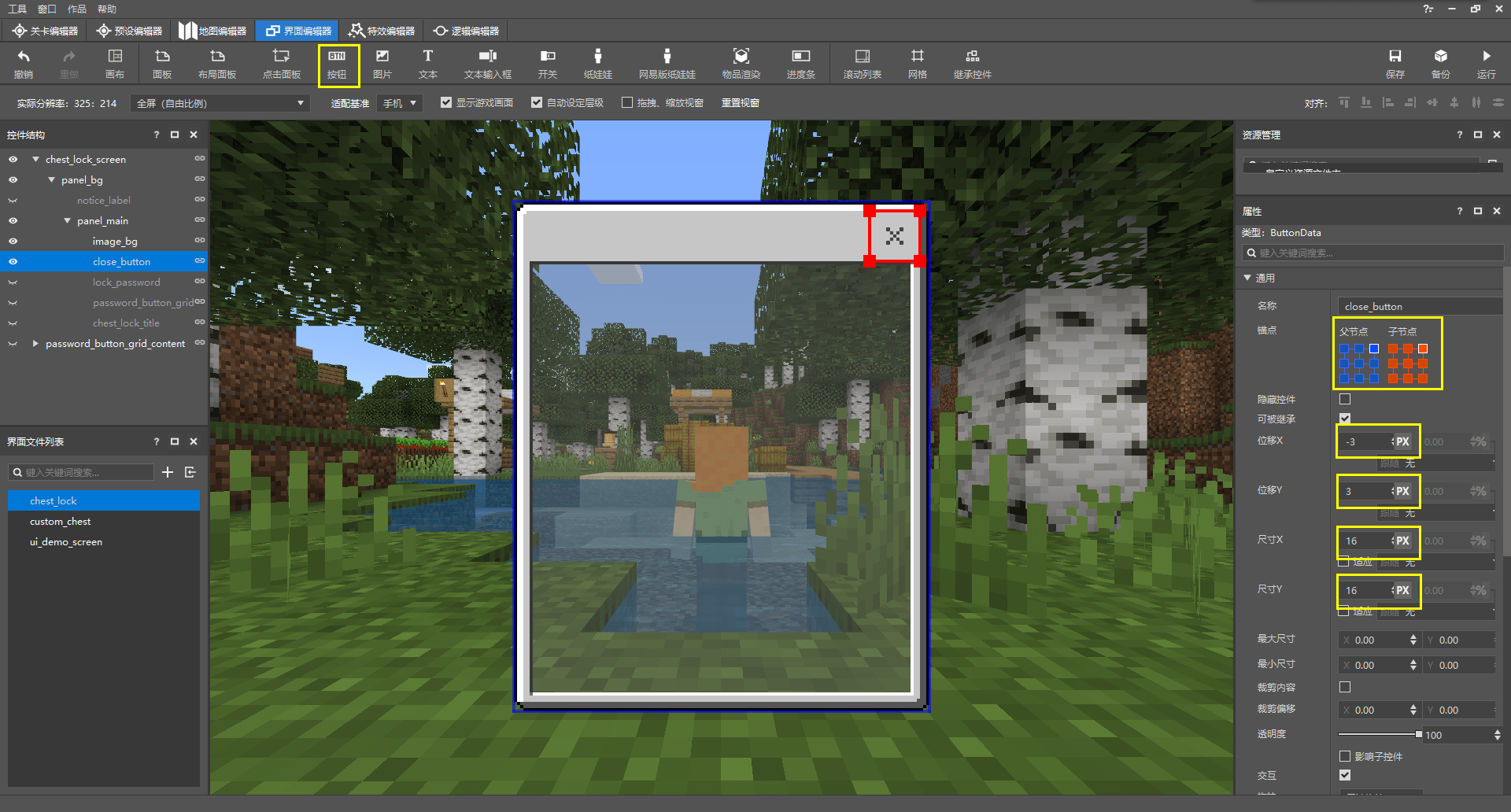The image size is (1511, 812).
Task: Insert a Text Input Box (文本输入框)
Action: (x=488, y=64)
